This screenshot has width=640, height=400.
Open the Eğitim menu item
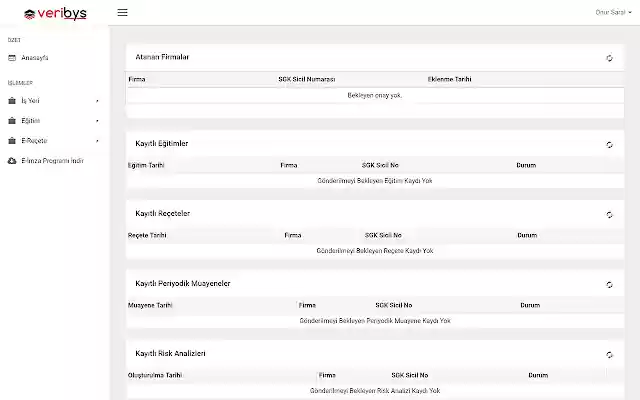[31, 121]
